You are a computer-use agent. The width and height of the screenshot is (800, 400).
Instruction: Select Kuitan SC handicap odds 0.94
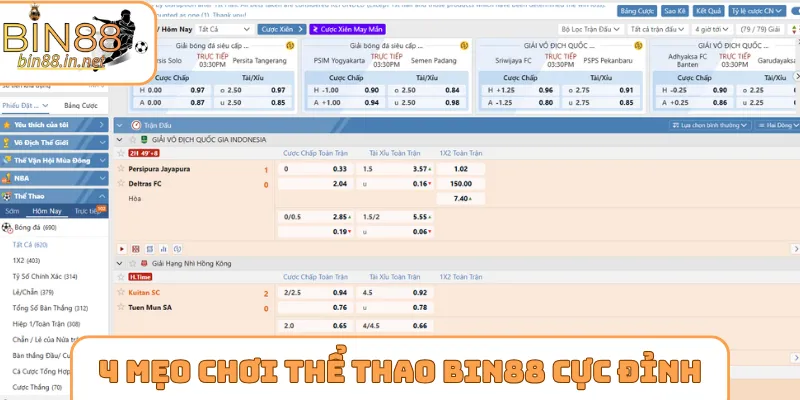314,293
